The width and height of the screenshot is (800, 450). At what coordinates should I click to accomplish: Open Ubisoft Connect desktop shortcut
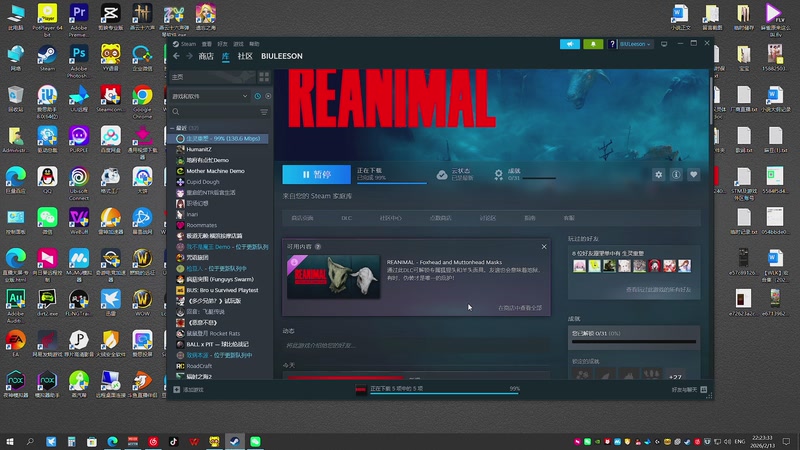pyautogui.click(x=79, y=184)
